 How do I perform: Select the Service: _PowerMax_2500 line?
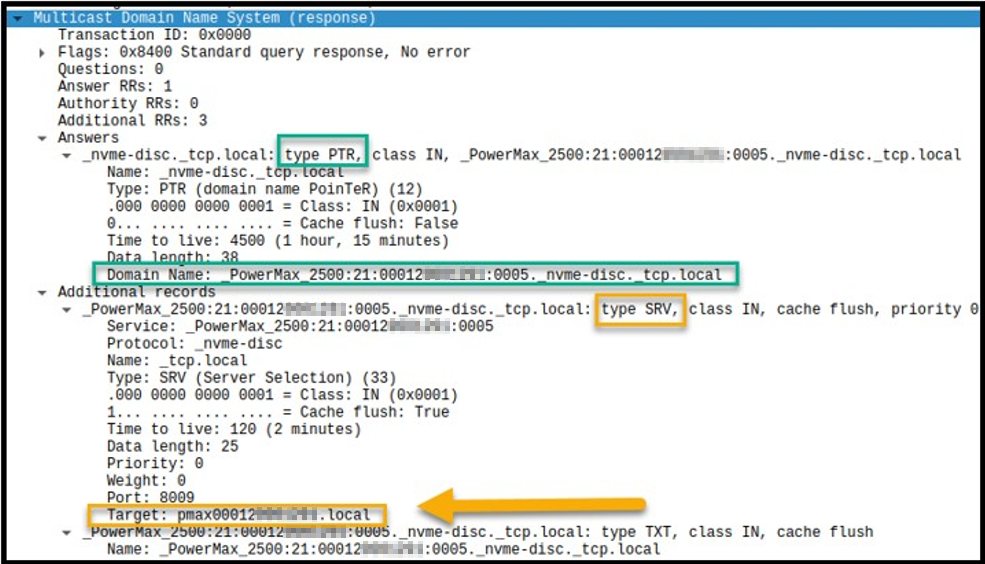300,327
